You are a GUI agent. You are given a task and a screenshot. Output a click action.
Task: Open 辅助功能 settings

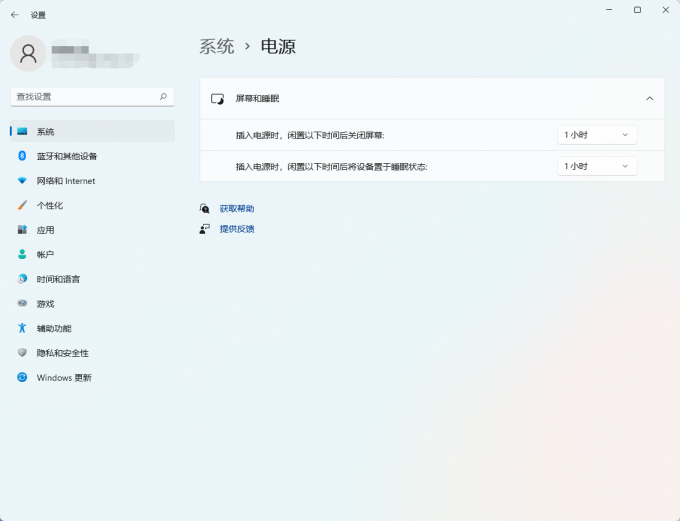click(x=92, y=328)
